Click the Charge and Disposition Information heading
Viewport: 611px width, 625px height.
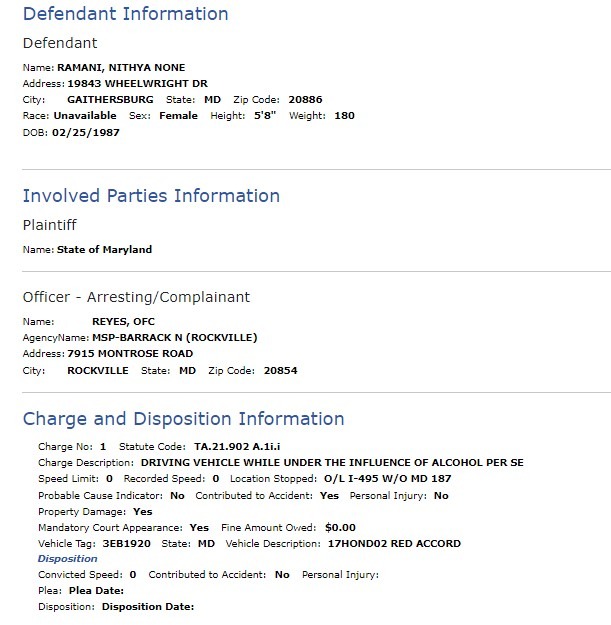tap(183, 419)
